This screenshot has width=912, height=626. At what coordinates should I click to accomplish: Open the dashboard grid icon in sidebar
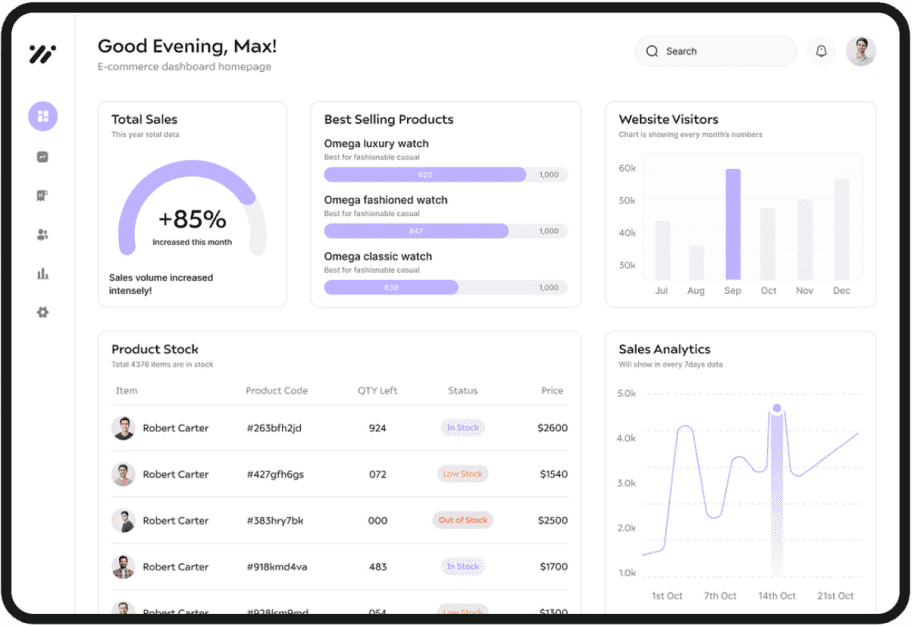[x=43, y=116]
